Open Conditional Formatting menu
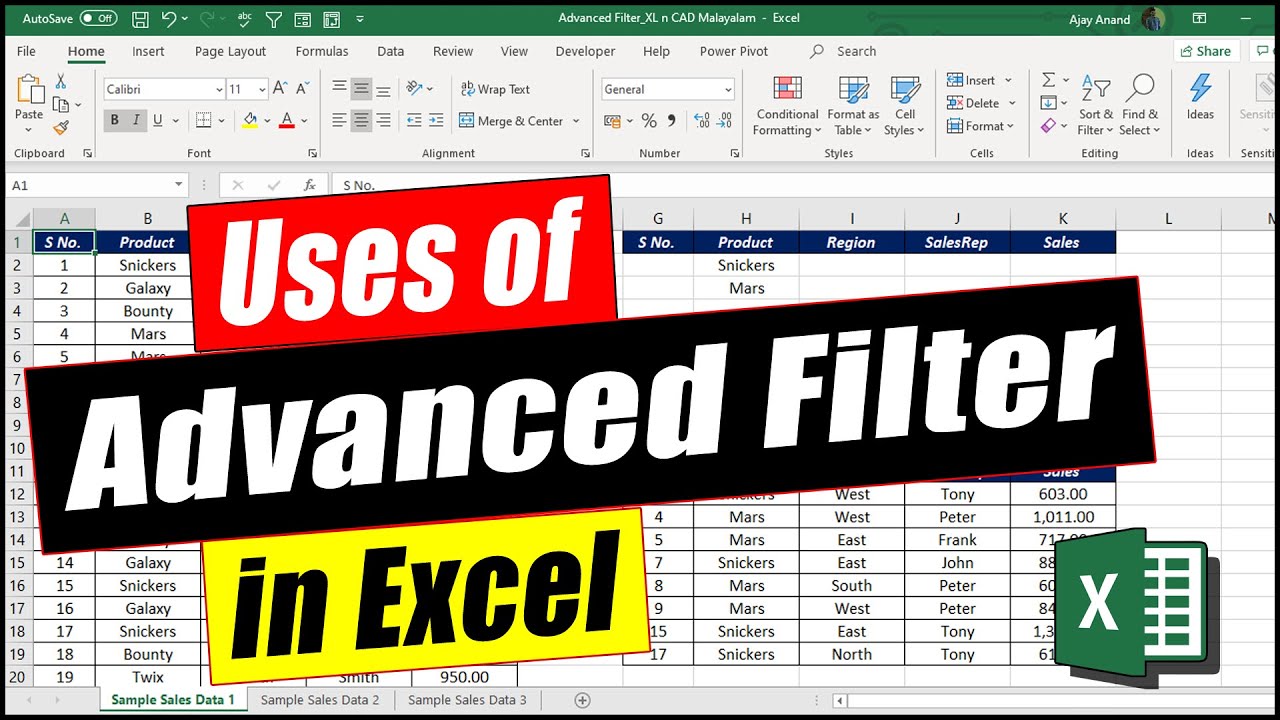The height and width of the screenshot is (720, 1280). tap(788, 106)
